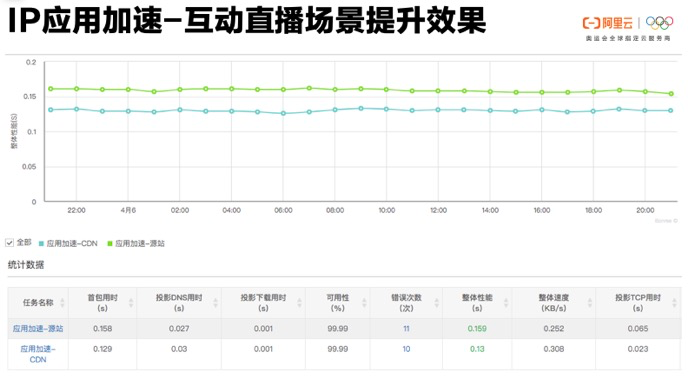Sort by 整体速度 column arrows
695x386 pixels.
tap(590, 303)
